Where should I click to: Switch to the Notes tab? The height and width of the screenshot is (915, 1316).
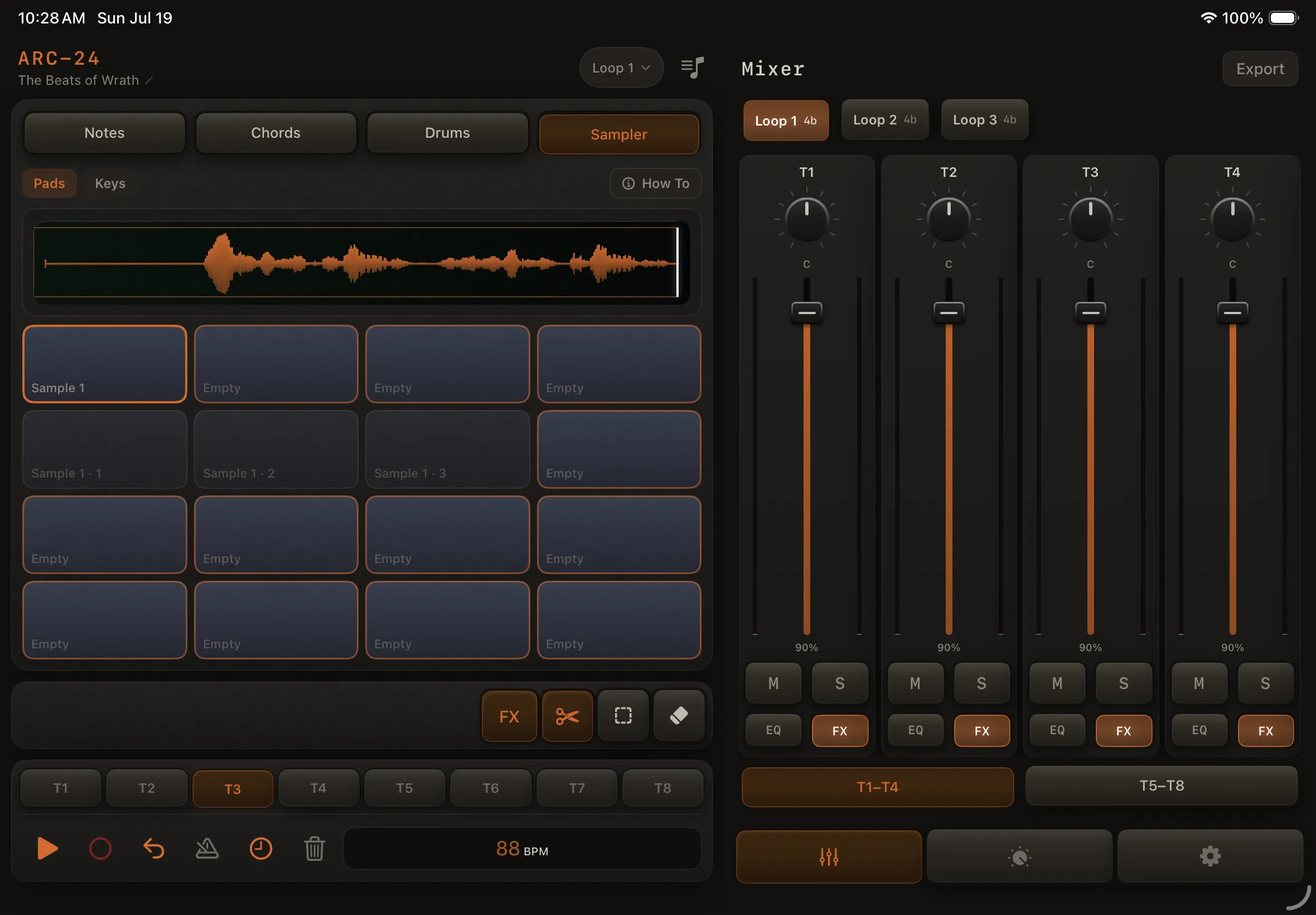click(x=104, y=133)
